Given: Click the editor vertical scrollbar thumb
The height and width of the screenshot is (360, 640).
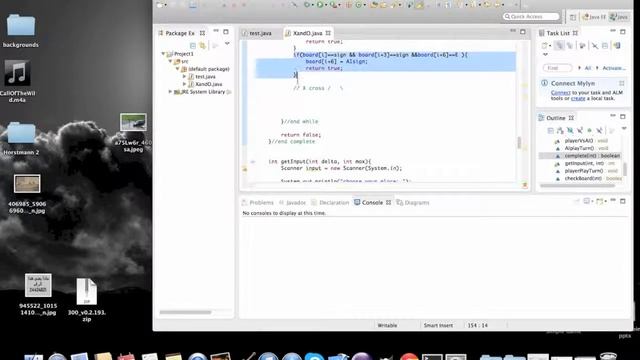Looking at the screenshot, I should click(x=519, y=143).
